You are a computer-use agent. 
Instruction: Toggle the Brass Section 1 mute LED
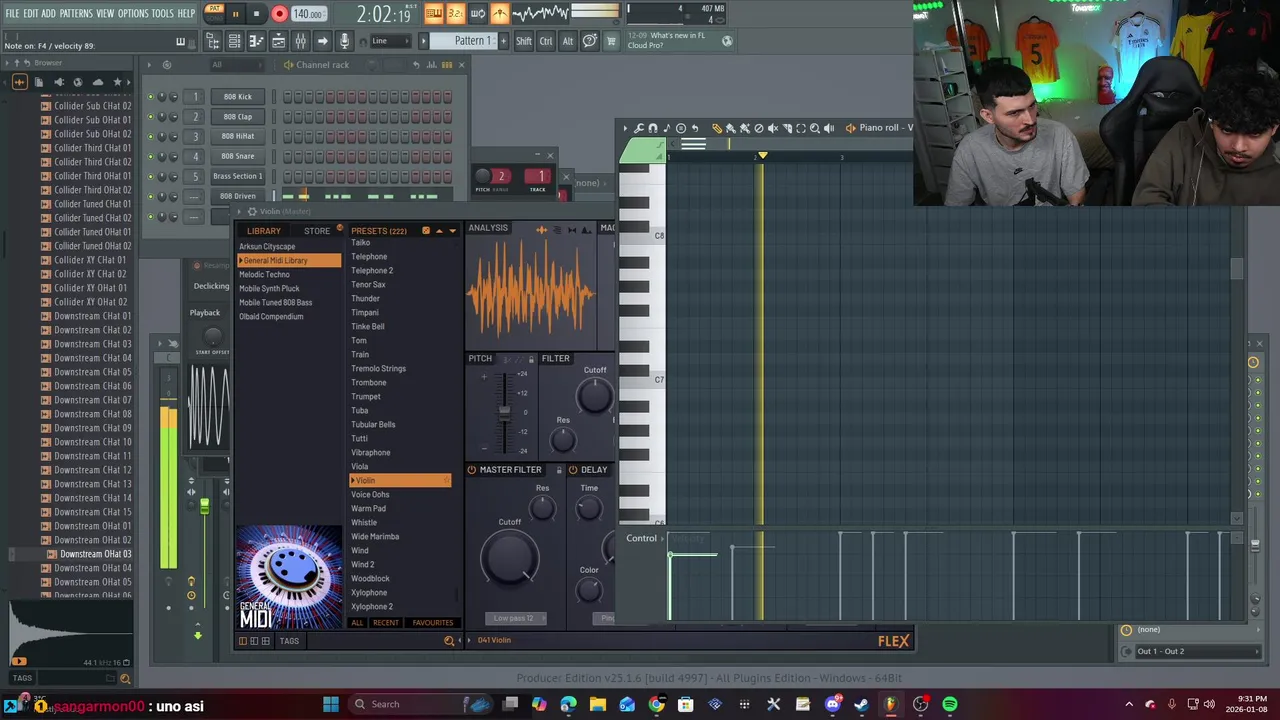point(151,177)
